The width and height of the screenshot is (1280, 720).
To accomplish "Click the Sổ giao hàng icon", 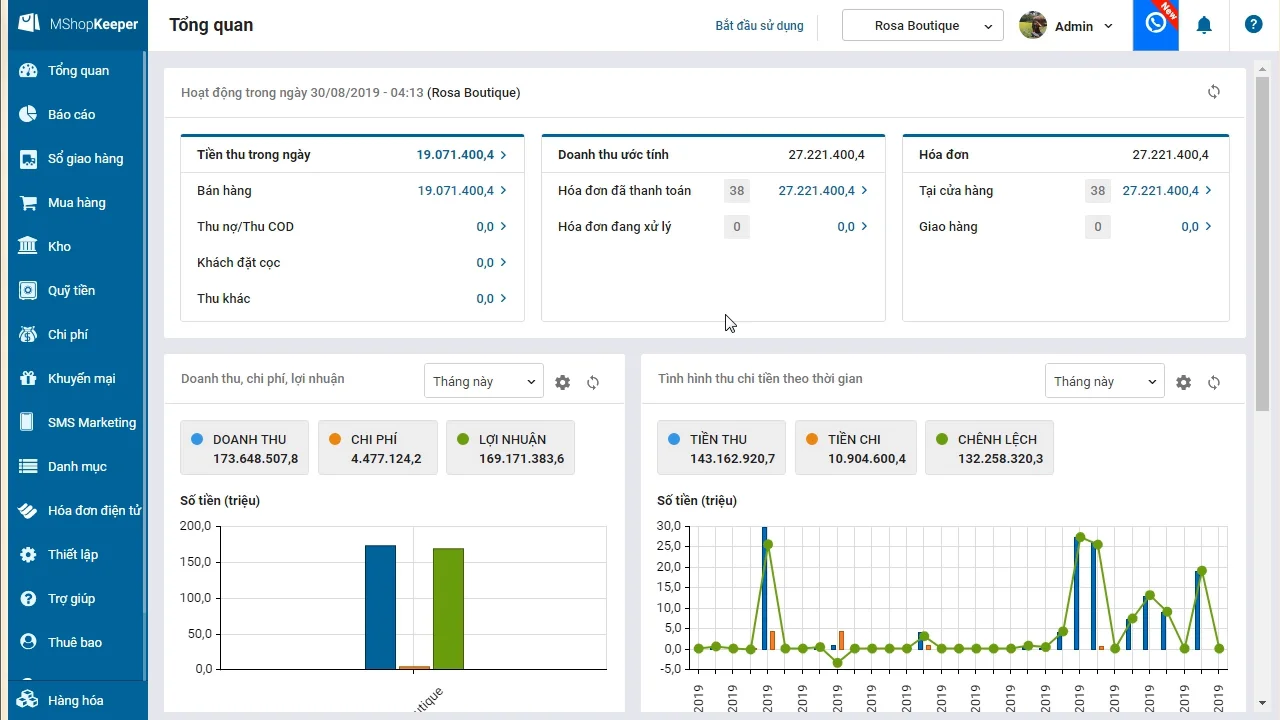I will click(28, 159).
